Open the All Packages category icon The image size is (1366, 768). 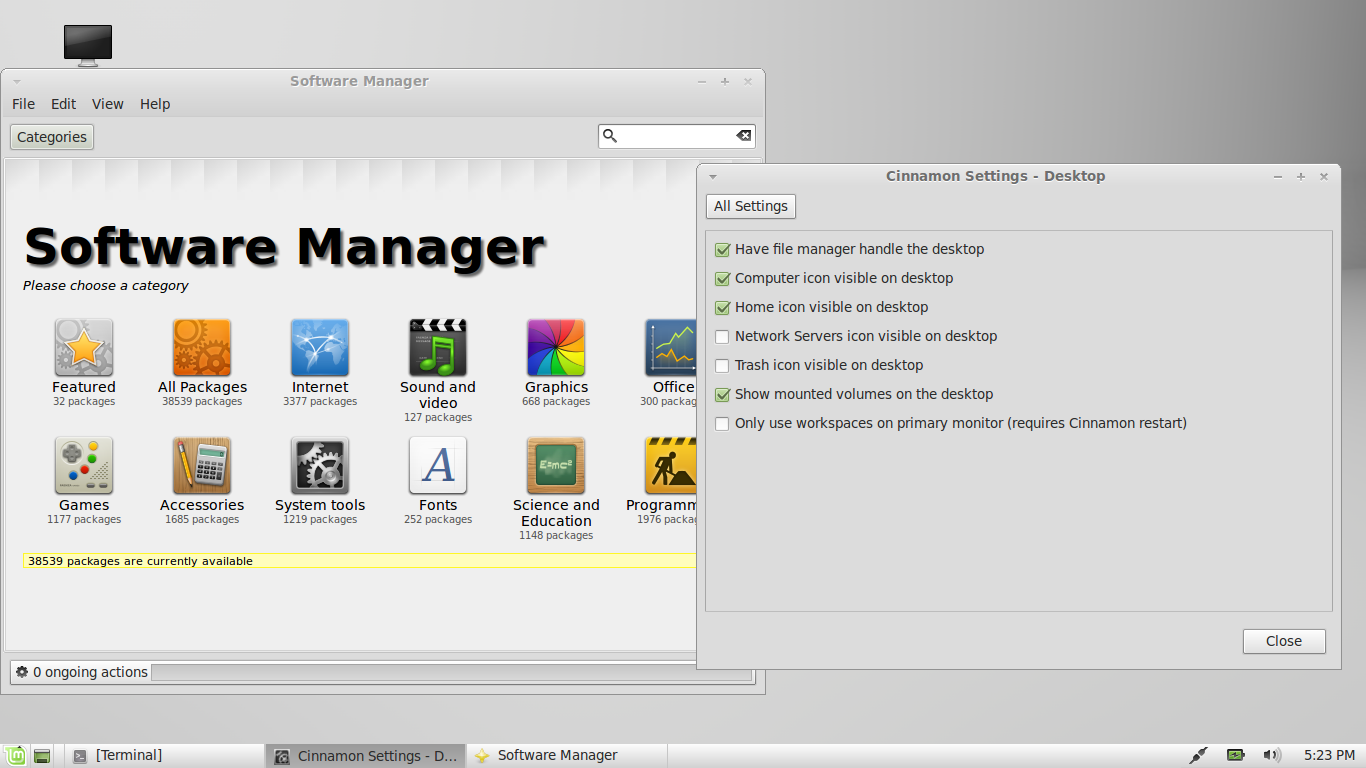tap(202, 348)
